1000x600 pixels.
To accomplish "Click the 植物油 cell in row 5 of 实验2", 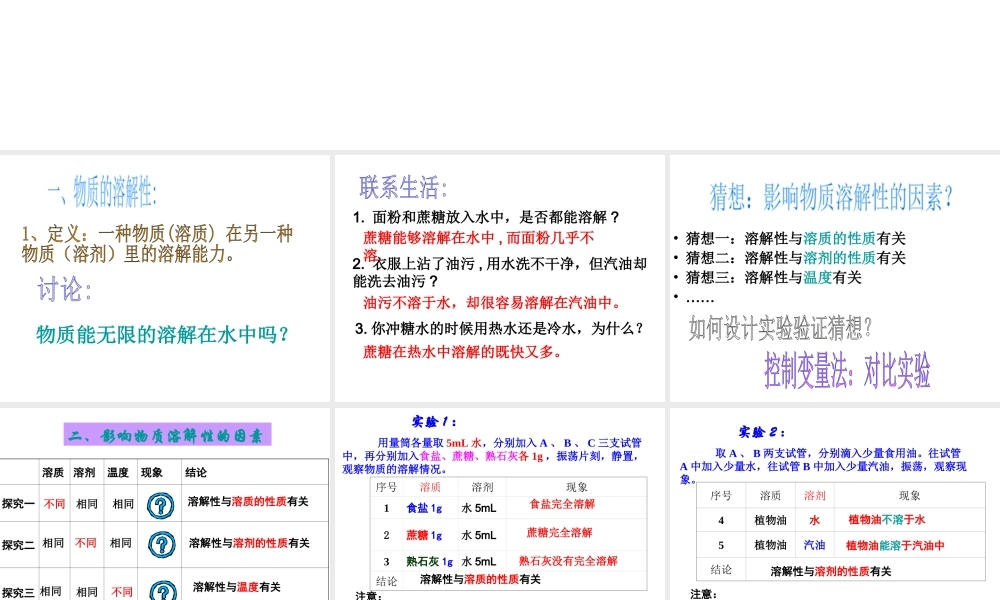I will (x=770, y=545).
